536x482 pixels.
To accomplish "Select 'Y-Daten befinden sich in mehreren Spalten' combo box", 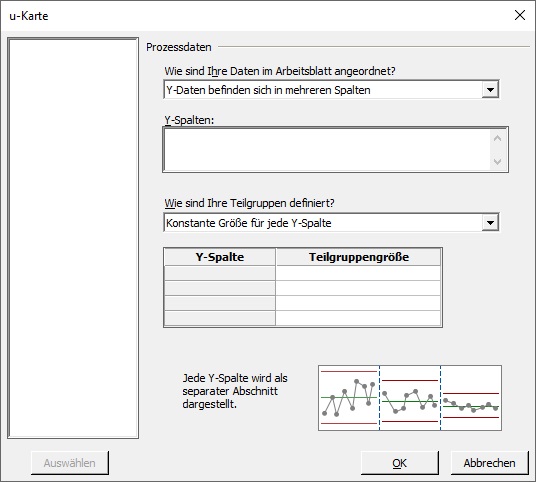I will 331,90.
